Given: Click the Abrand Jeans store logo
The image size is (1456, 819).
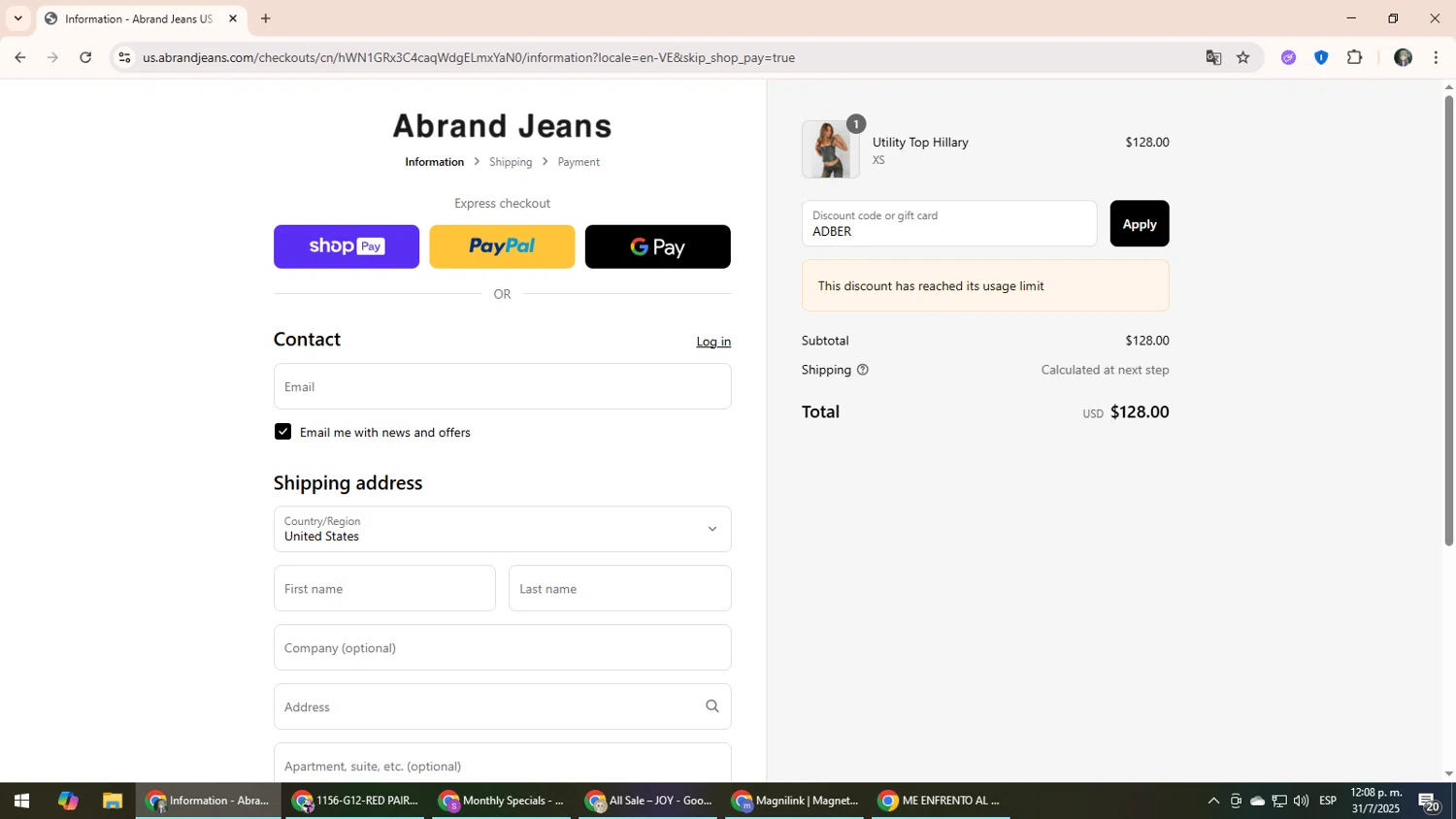Looking at the screenshot, I should coord(502,125).
